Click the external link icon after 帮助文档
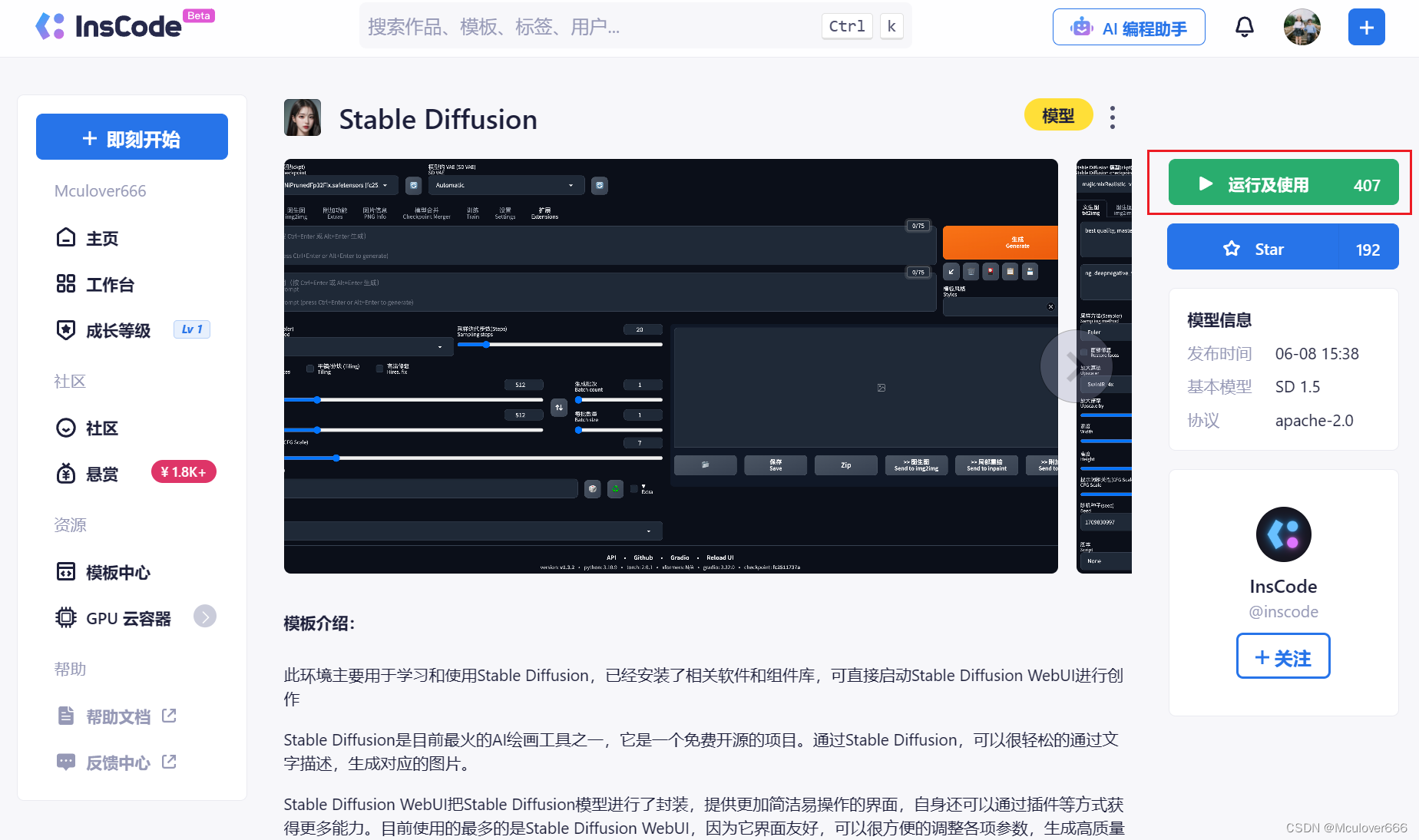 coord(169,716)
